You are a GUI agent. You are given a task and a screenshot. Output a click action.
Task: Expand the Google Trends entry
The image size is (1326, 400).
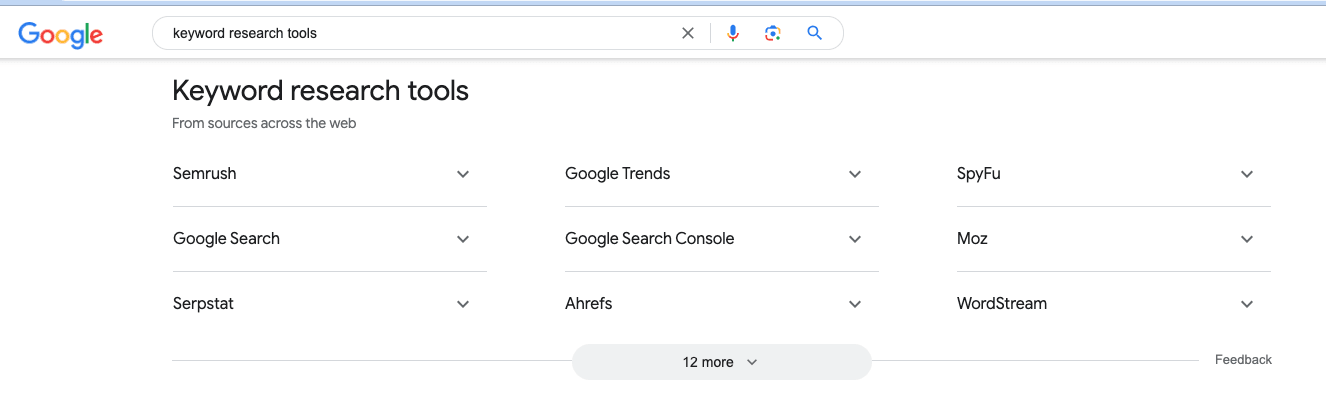(x=855, y=174)
